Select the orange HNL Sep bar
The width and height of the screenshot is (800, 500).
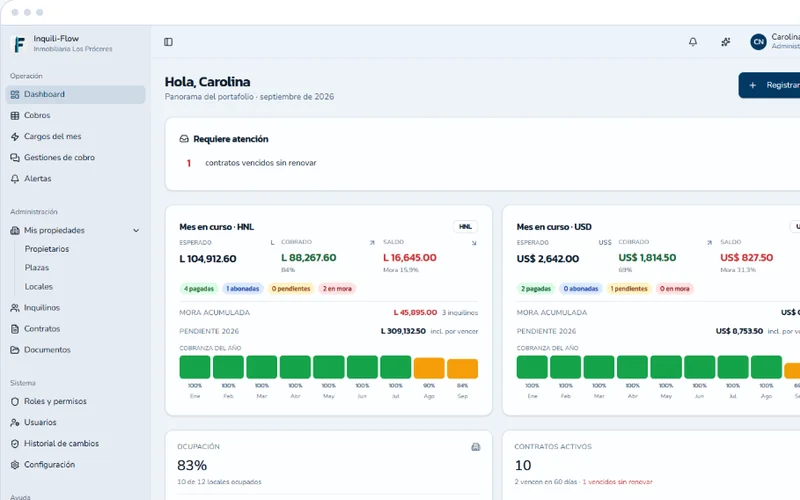click(x=462, y=369)
